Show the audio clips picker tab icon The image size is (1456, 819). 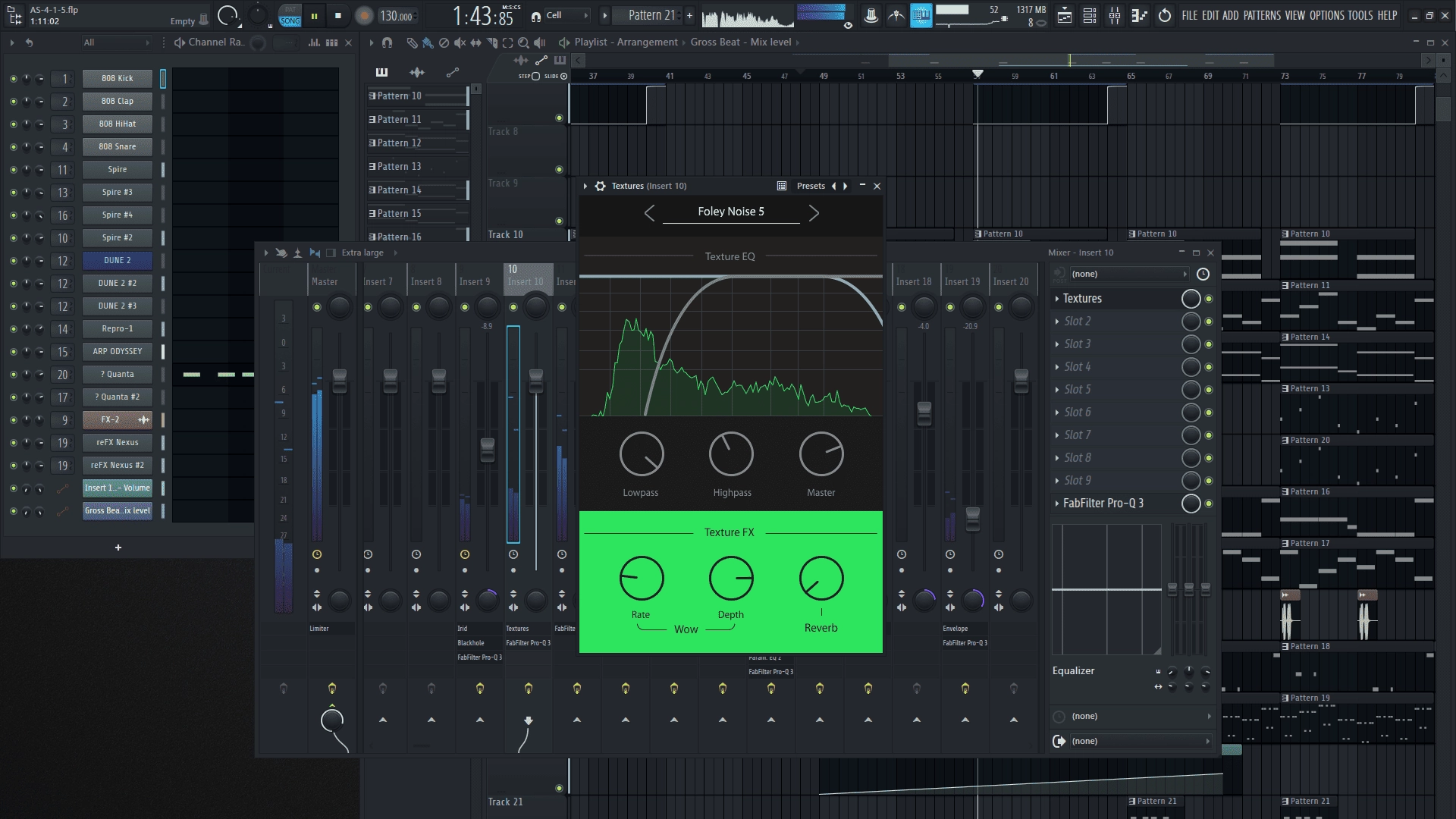tap(417, 72)
